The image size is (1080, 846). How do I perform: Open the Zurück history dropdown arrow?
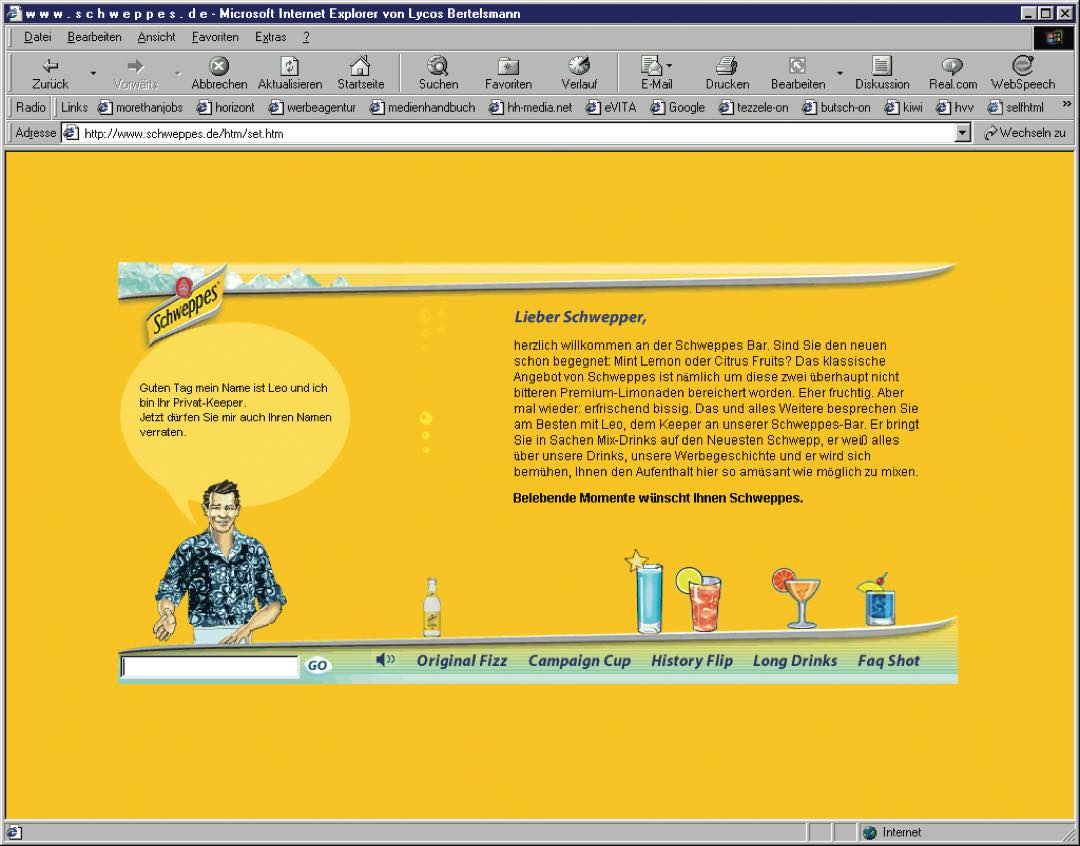click(x=93, y=73)
